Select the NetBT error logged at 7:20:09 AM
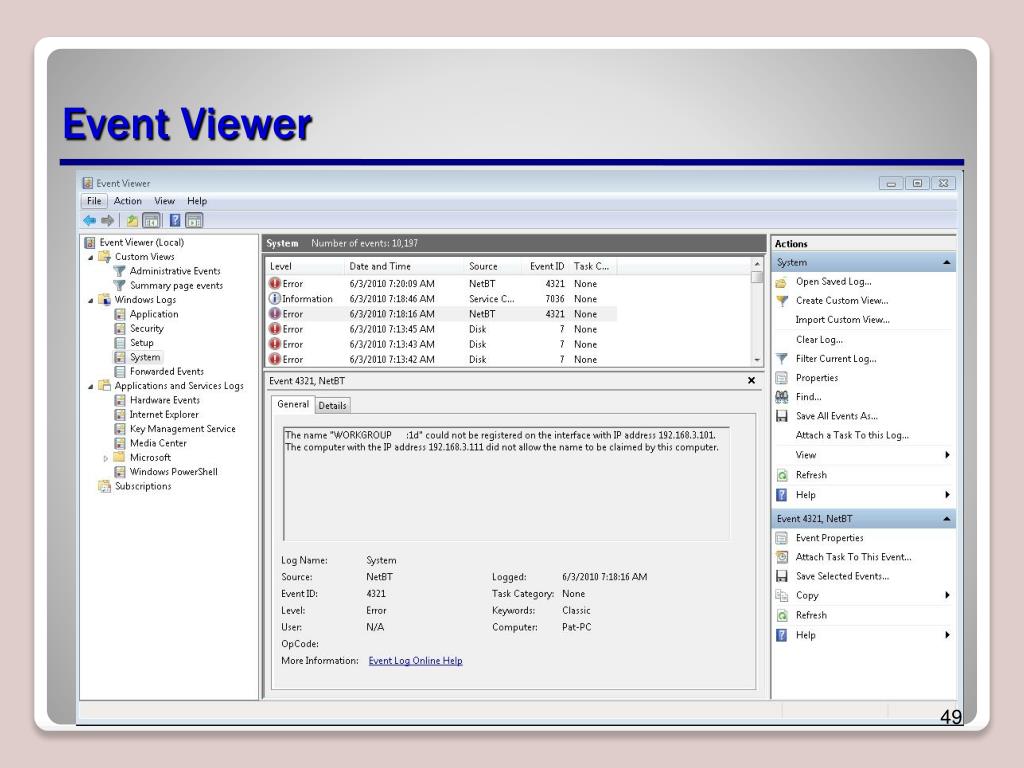Image resolution: width=1024 pixels, height=768 pixels. 441,284
